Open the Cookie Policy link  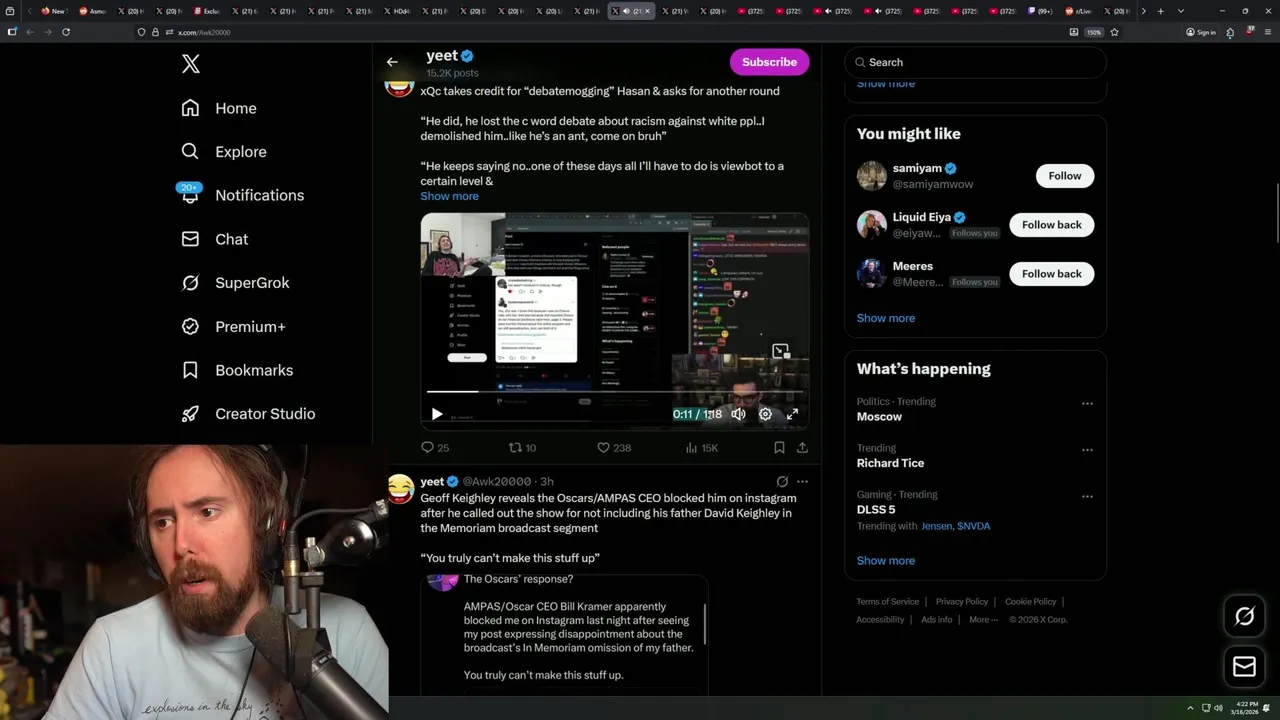(1030, 602)
